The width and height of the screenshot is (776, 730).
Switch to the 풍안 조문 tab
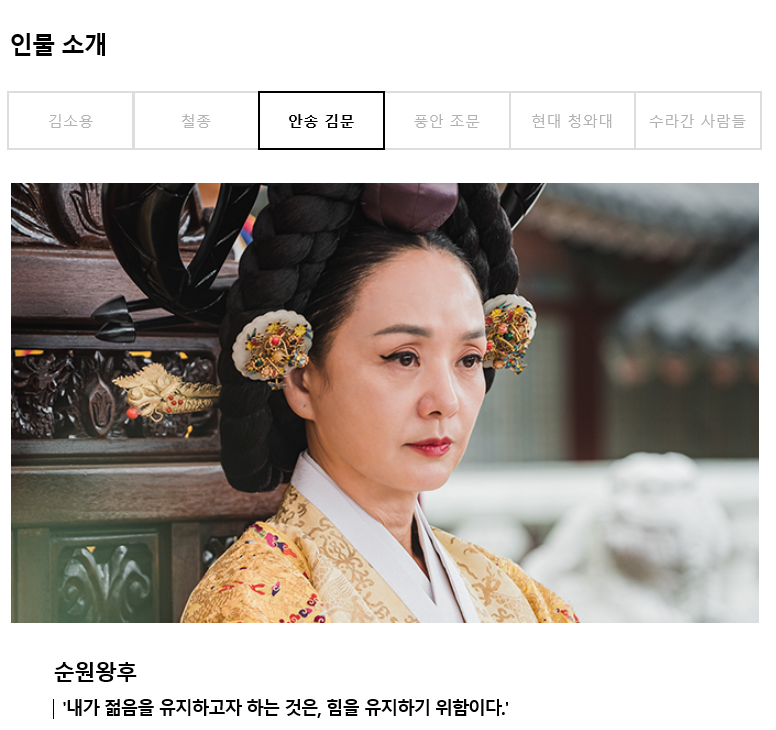[x=447, y=120]
